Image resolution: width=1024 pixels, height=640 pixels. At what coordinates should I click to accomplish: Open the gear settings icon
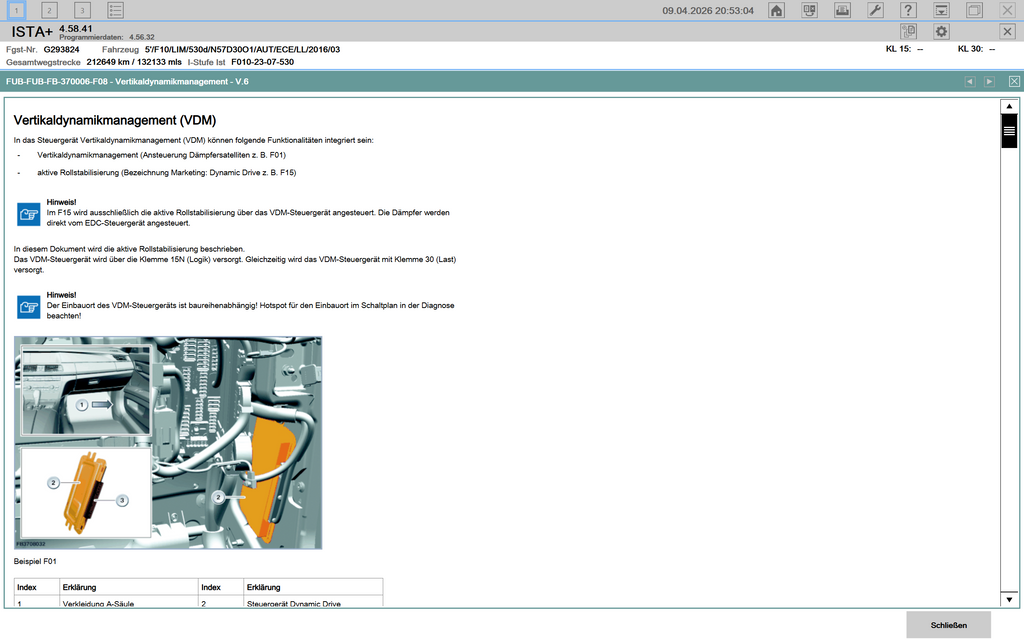[941, 32]
